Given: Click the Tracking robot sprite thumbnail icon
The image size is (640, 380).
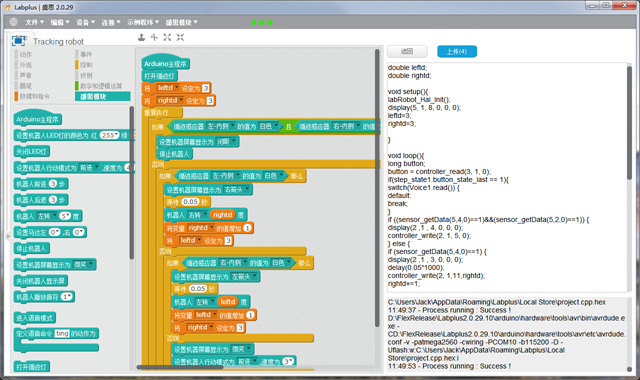Looking at the screenshot, I should pyautogui.click(x=19, y=40).
